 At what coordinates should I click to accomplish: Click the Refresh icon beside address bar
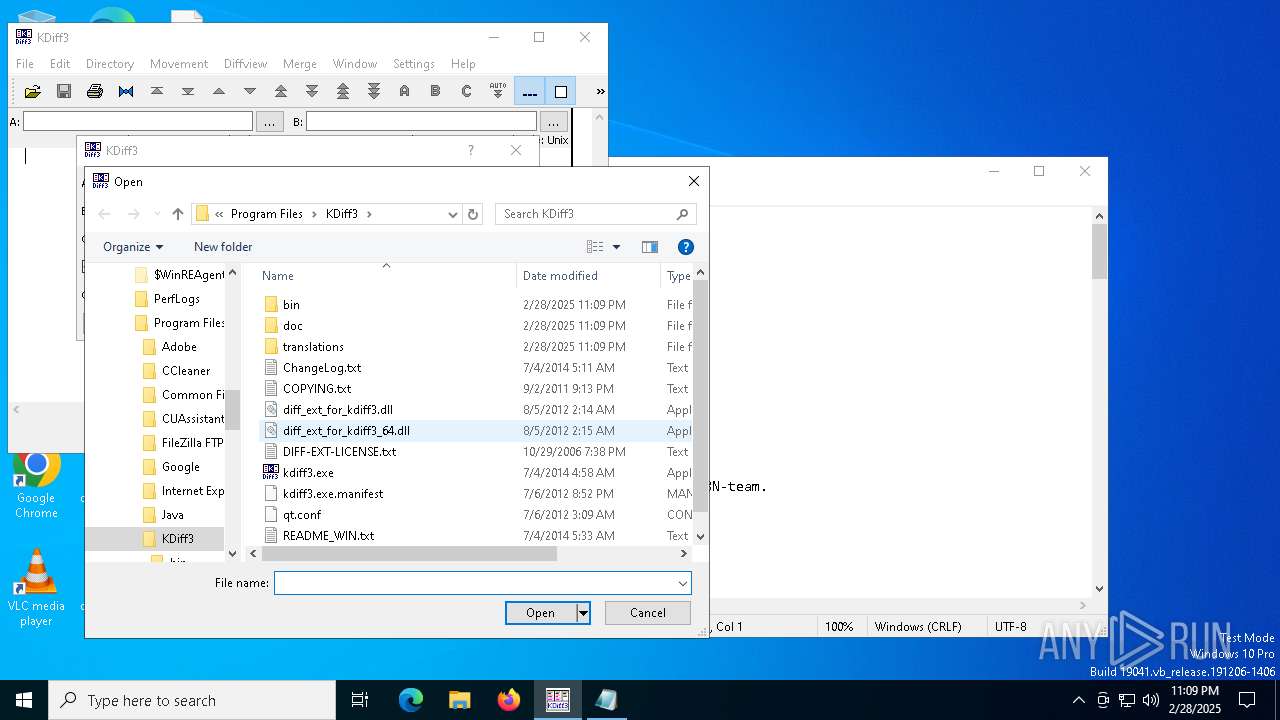click(x=473, y=214)
